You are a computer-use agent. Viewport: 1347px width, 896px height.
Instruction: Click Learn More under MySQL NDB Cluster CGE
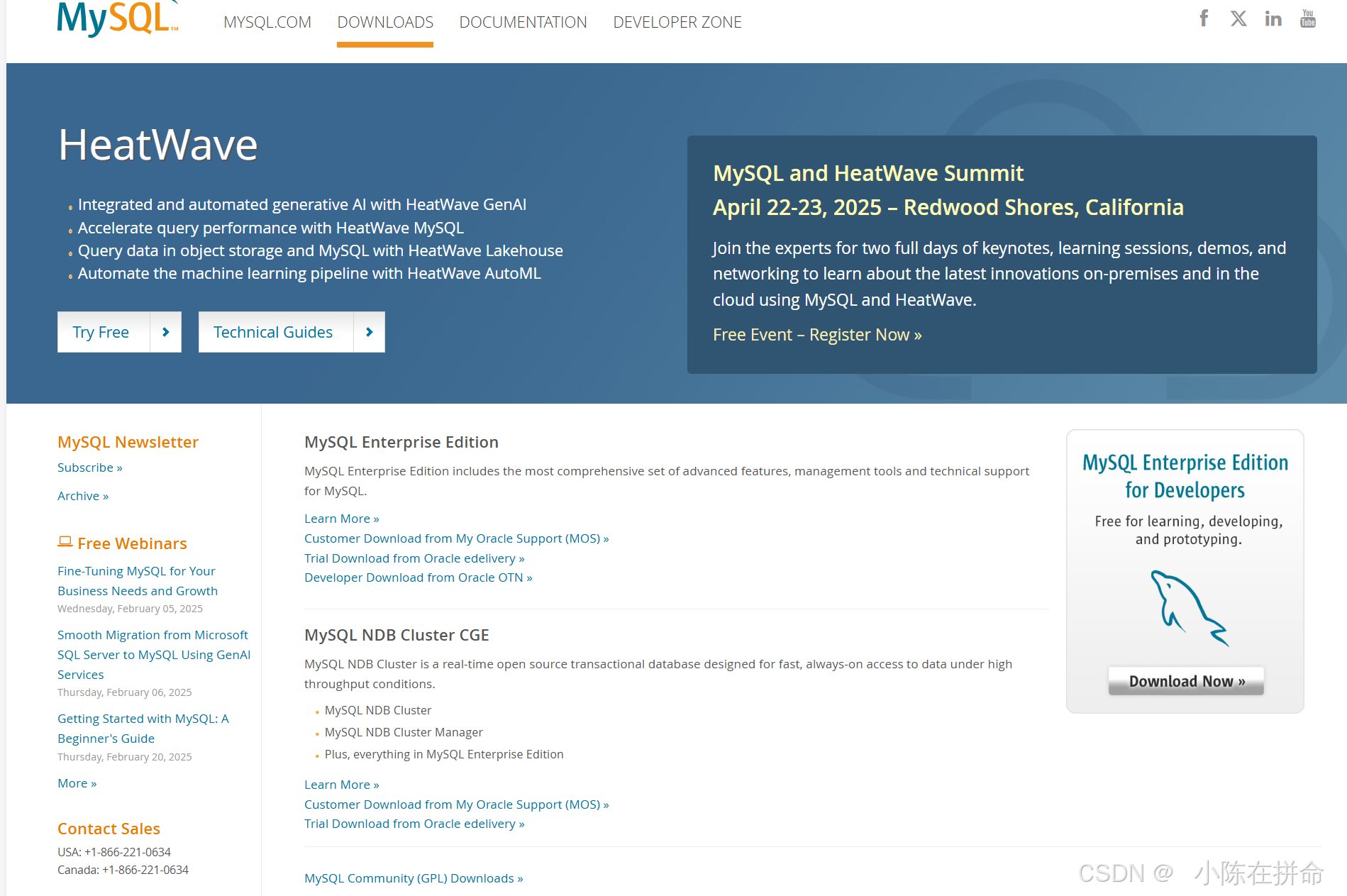[342, 785]
